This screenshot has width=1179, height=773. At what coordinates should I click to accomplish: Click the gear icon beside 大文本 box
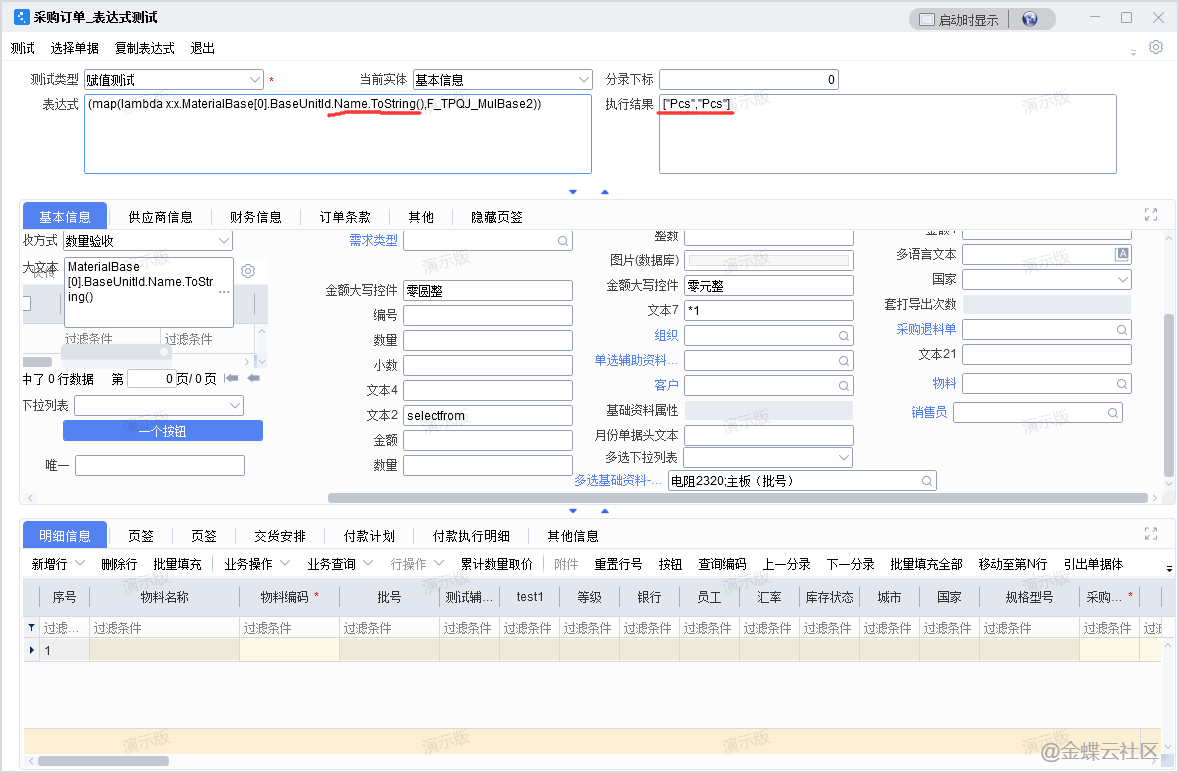[x=248, y=271]
